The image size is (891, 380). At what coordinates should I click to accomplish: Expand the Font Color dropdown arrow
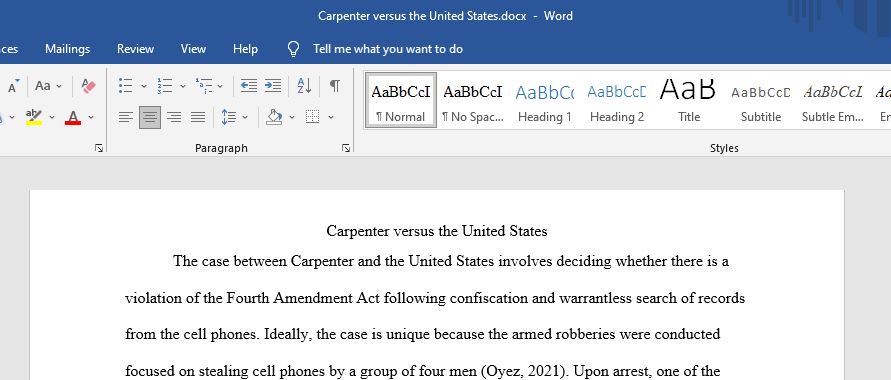[91, 118]
